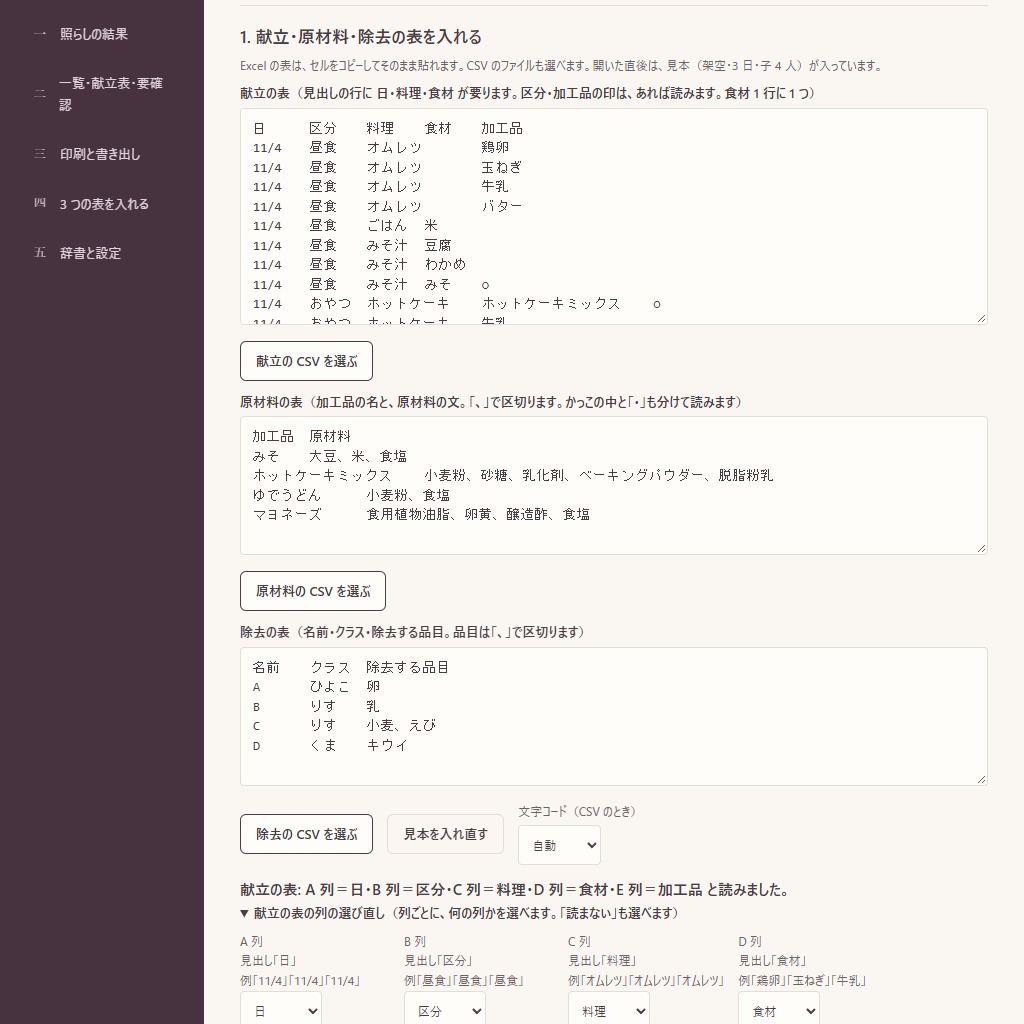Open the 照らしの結果 sidebar section
This screenshot has width=1024, height=1024.
coord(93,34)
